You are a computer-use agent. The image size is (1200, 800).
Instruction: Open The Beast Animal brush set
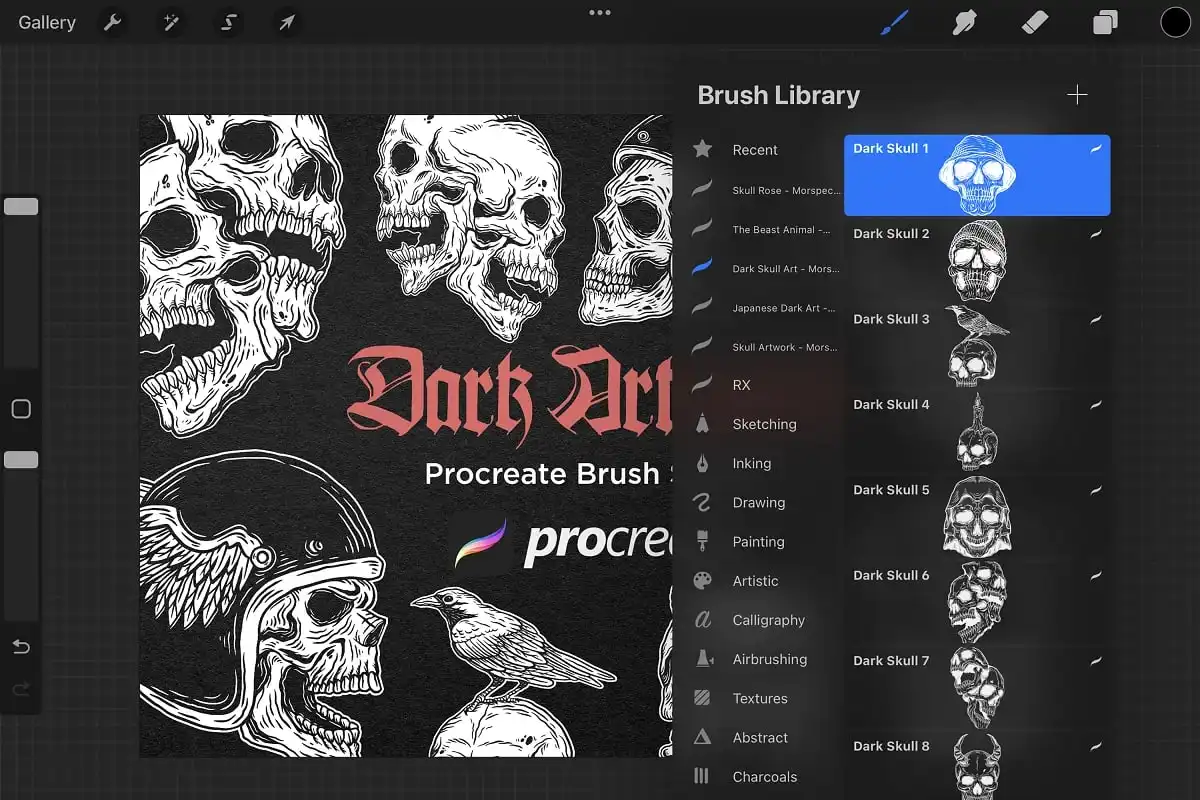tap(766, 229)
